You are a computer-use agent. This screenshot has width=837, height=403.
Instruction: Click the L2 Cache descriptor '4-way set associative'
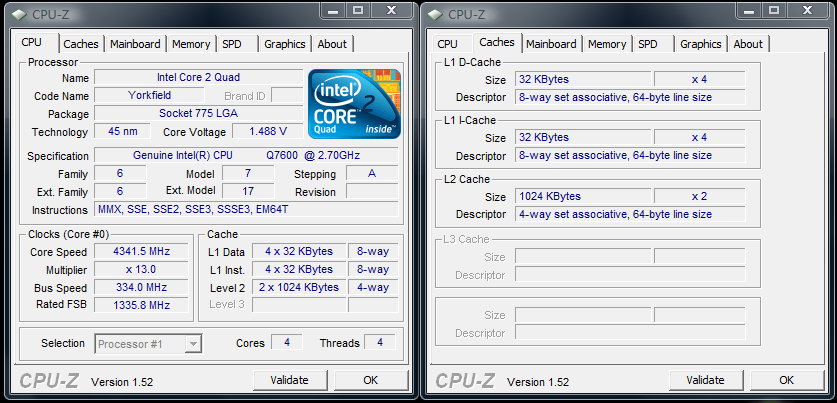[x=630, y=214]
